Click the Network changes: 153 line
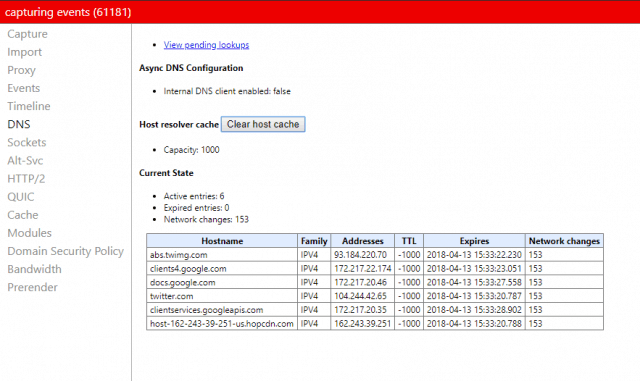Viewport: 640px width, 381px height. [206, 219]
